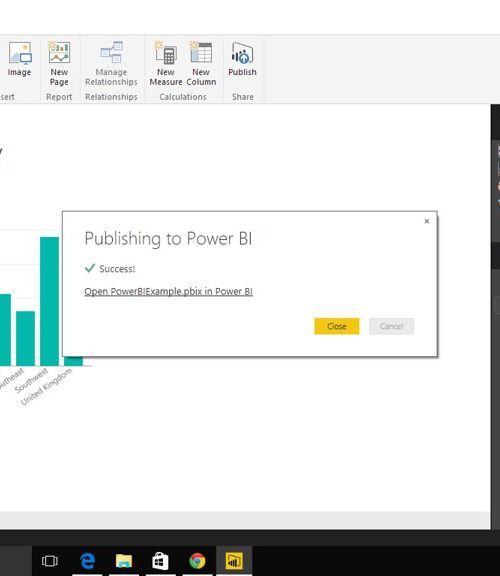Open the Windows Store taskbar icon

pos(161,561)
